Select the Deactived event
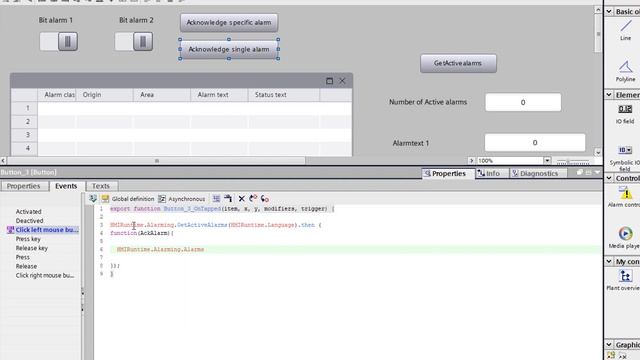The height and width of the screenshot is (360, 640). click(29, 220)
